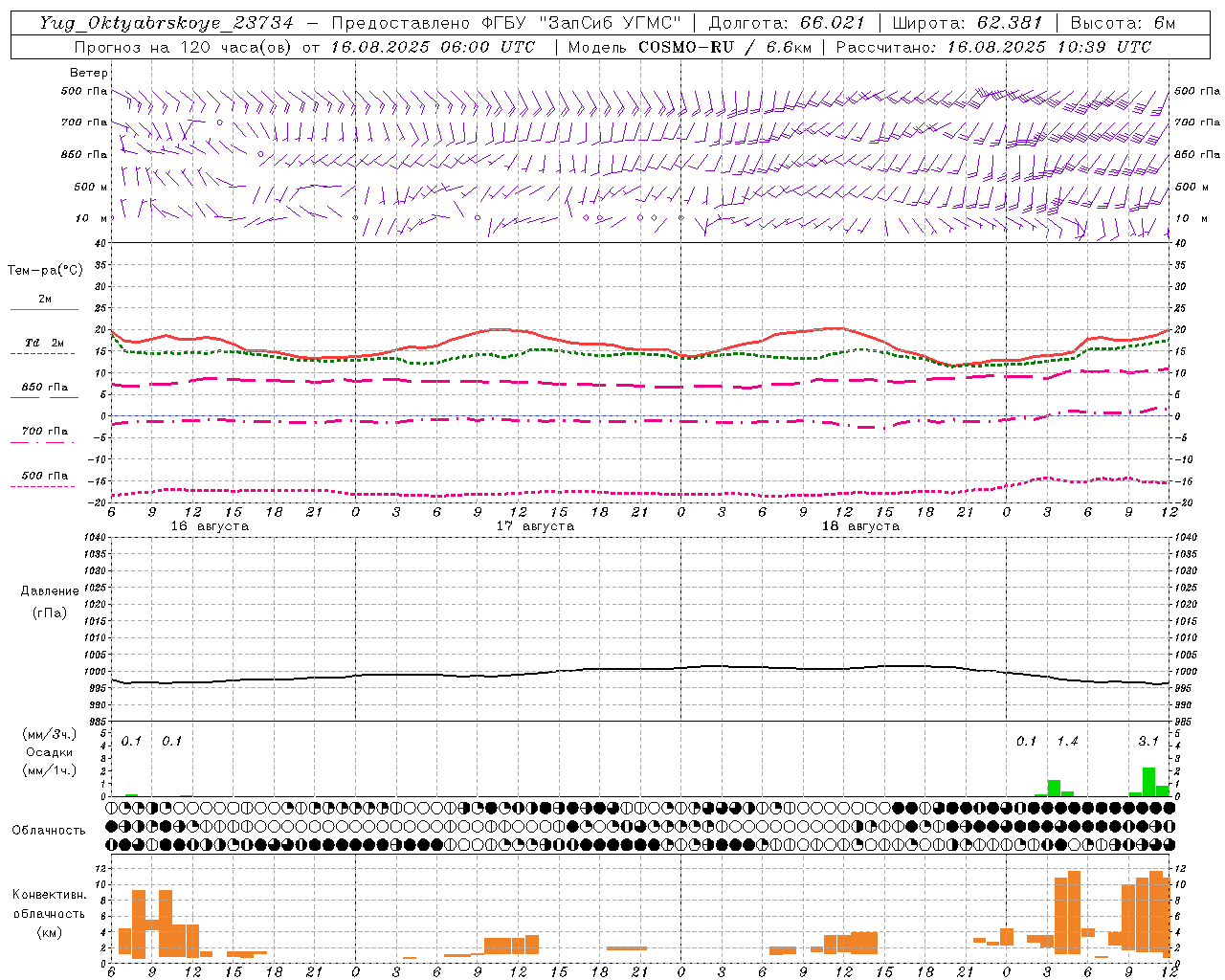The width and height of the screenshot is (1225, 980).
Task: Click the Td 2м dew point legend label
Action: pyautogui.click(x=45, y=343)
